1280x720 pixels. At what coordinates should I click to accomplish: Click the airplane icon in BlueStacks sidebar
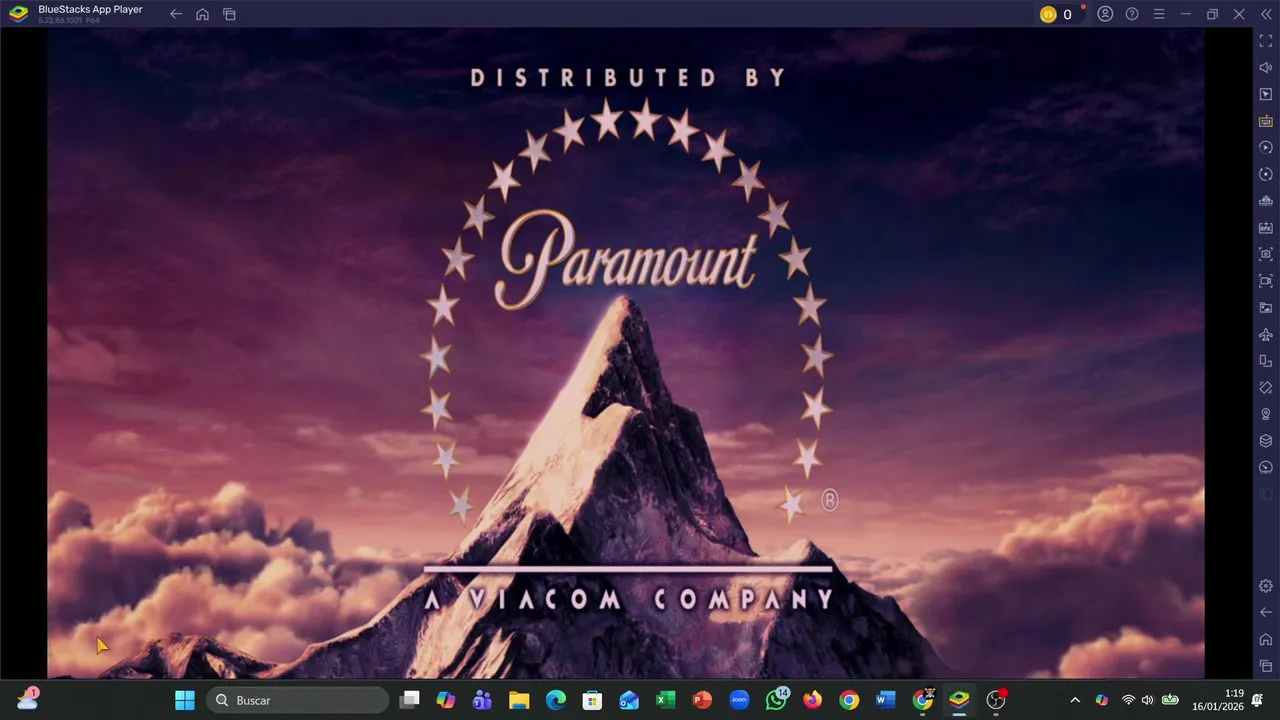pyautogui.click(x=1265, y=334)
